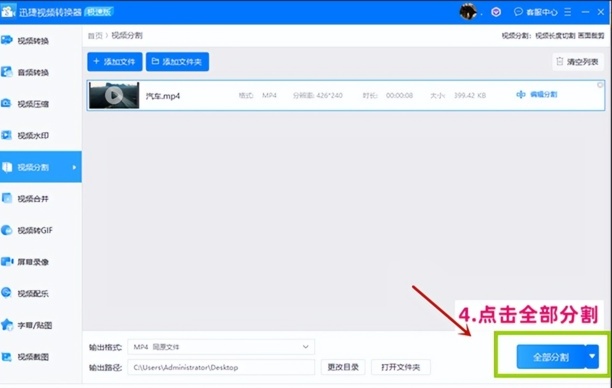This screenshot has width=612, height=388.
Task: Click the 大小 399.42 KB value
Action: [470, 95]
